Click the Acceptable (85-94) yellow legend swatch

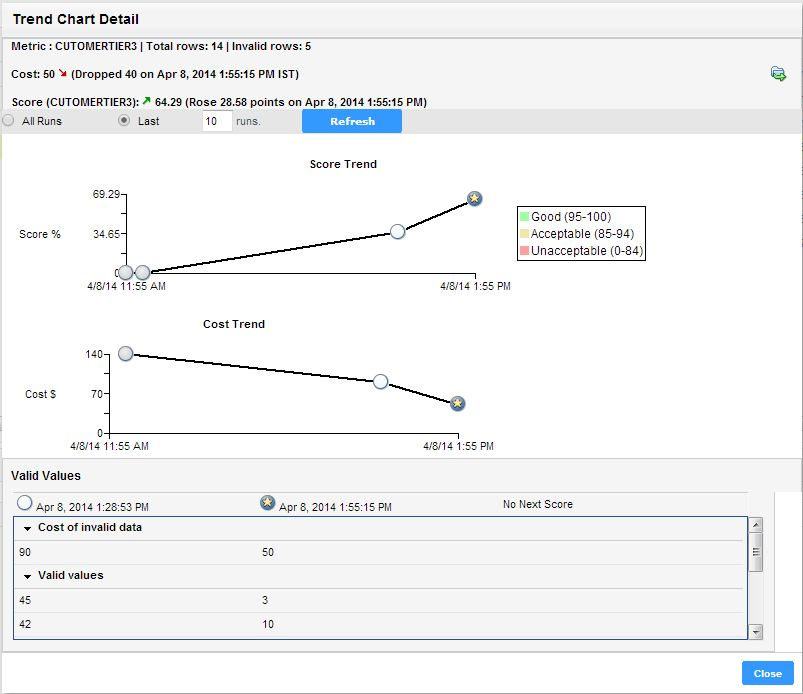(x=523, y=234)
